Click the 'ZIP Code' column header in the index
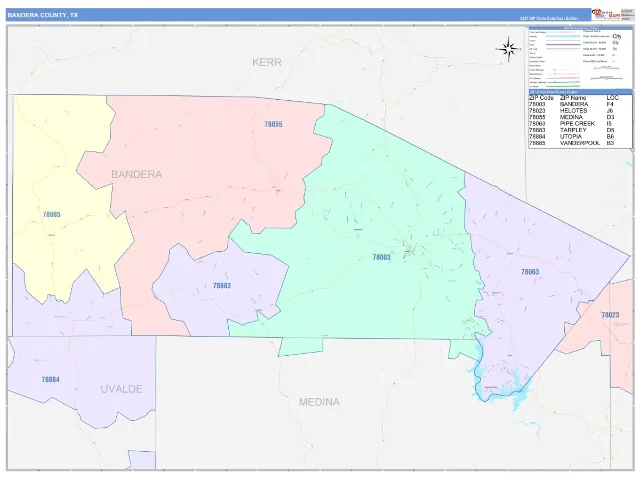 [x=541, y=98]
